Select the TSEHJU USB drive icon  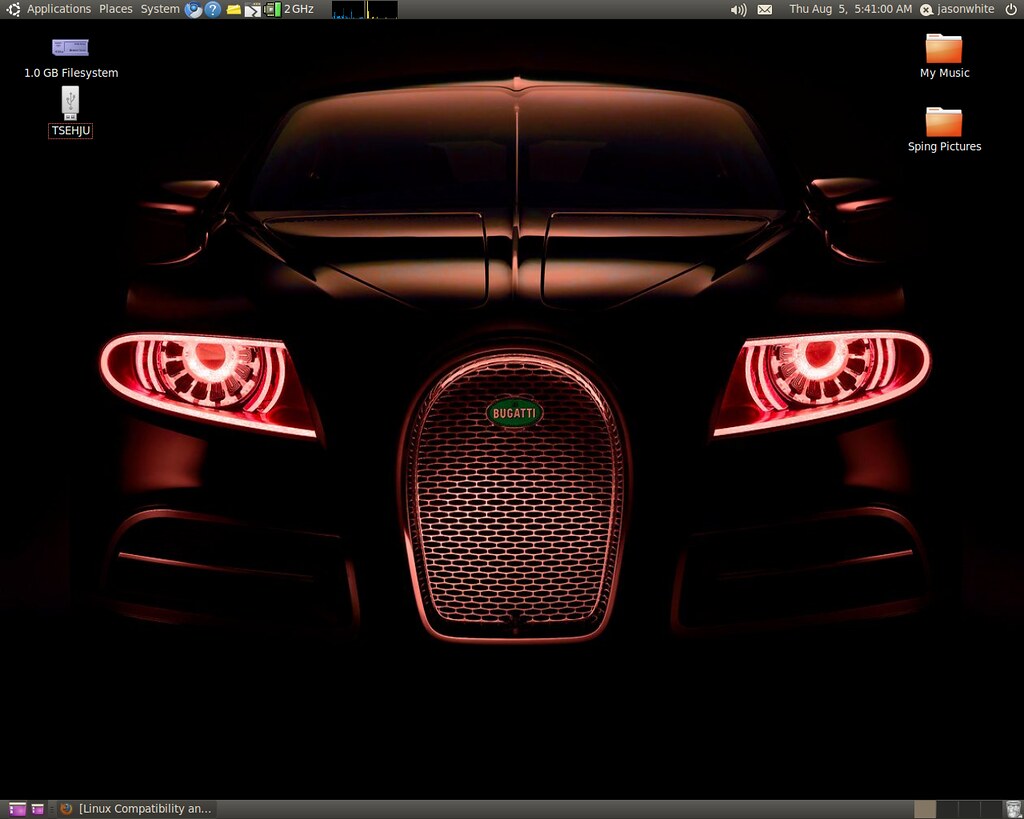(x=71, y=112)
